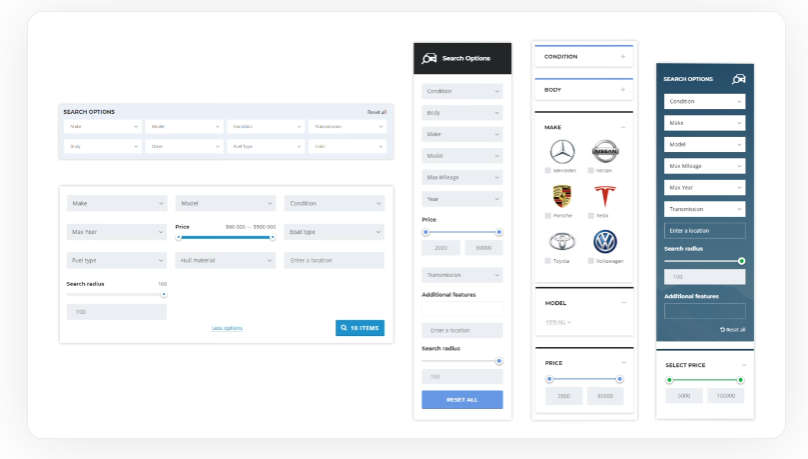Viewport: 808px width, 459px height.
Task: Click the car search icon in black header
Action: [x=429, y=58]
